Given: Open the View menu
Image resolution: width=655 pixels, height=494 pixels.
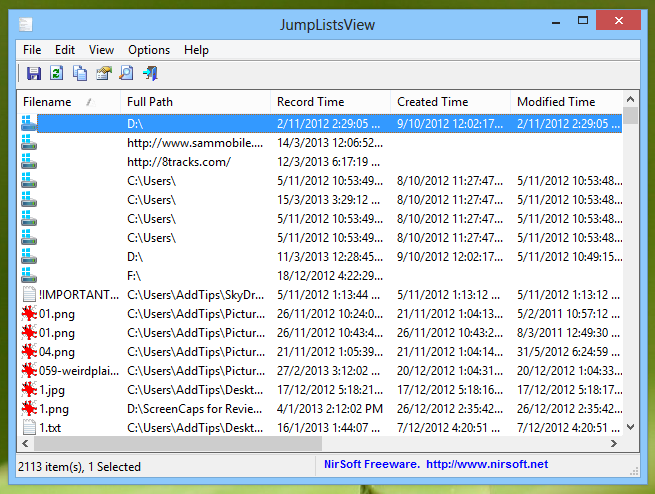Looking at the screenshot, I should click(x=101, y=50).
